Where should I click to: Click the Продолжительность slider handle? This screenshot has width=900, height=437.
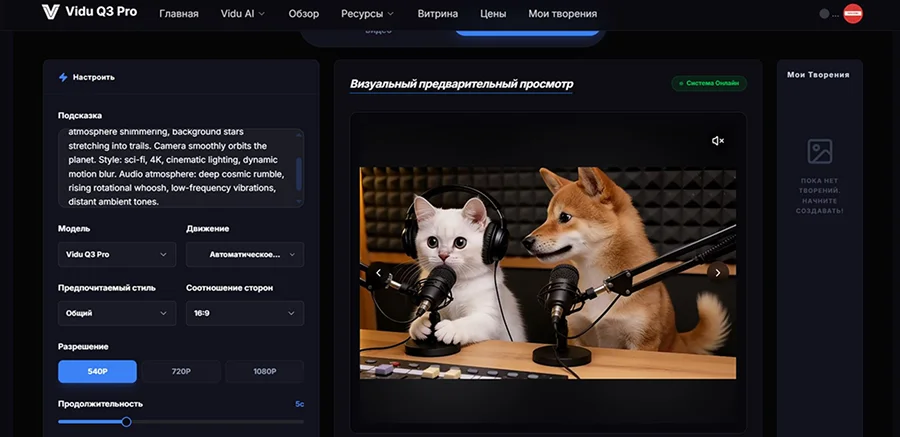[126, 422]
